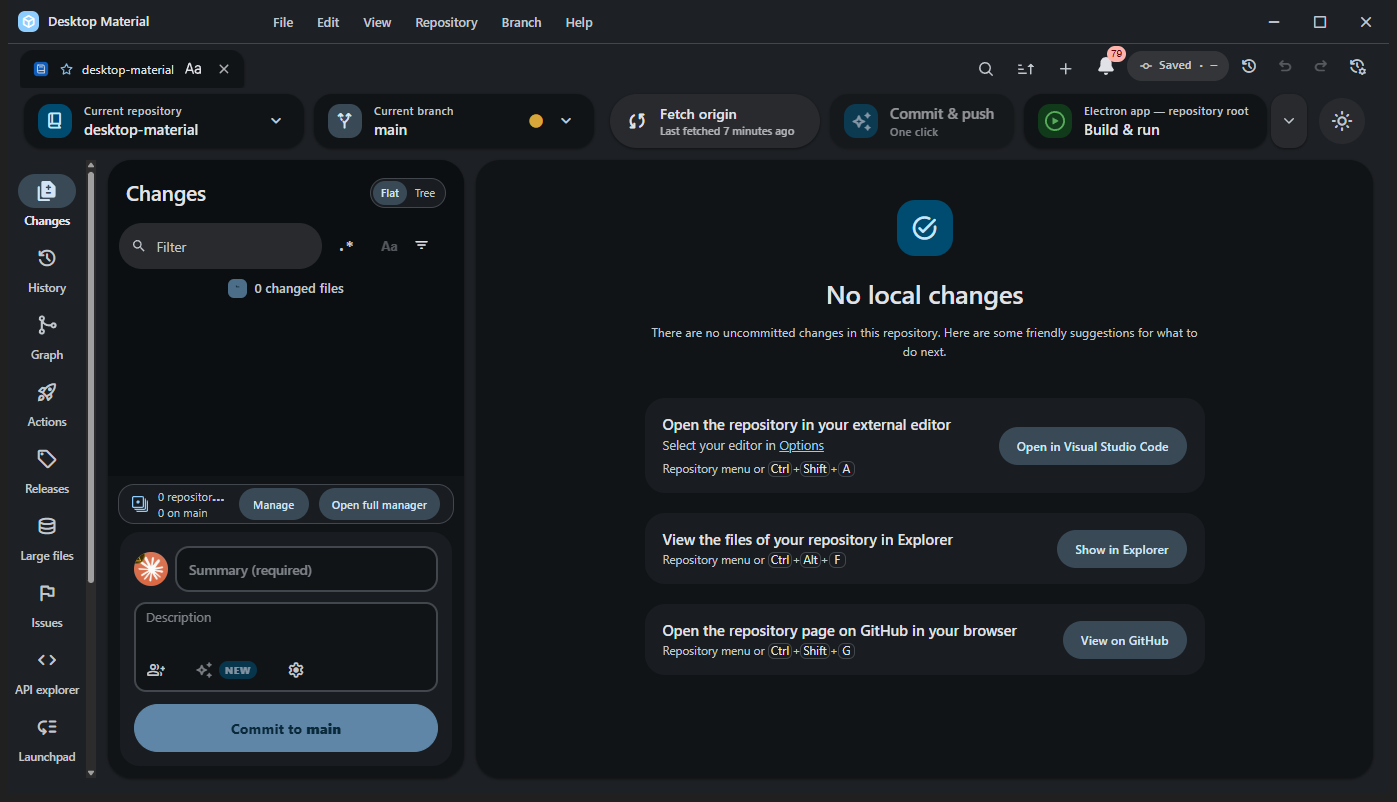Expand the Current repository dropdown
The image size is (1397, 802).
coord(164,121)
